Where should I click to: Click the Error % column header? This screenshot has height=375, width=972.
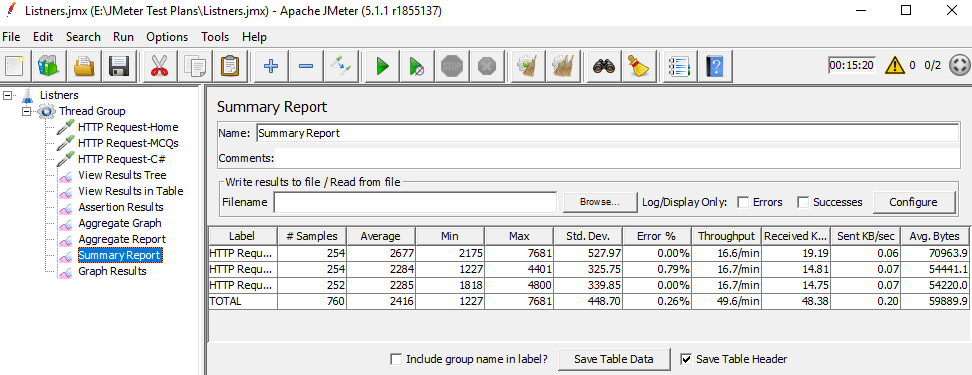[657, 236]
